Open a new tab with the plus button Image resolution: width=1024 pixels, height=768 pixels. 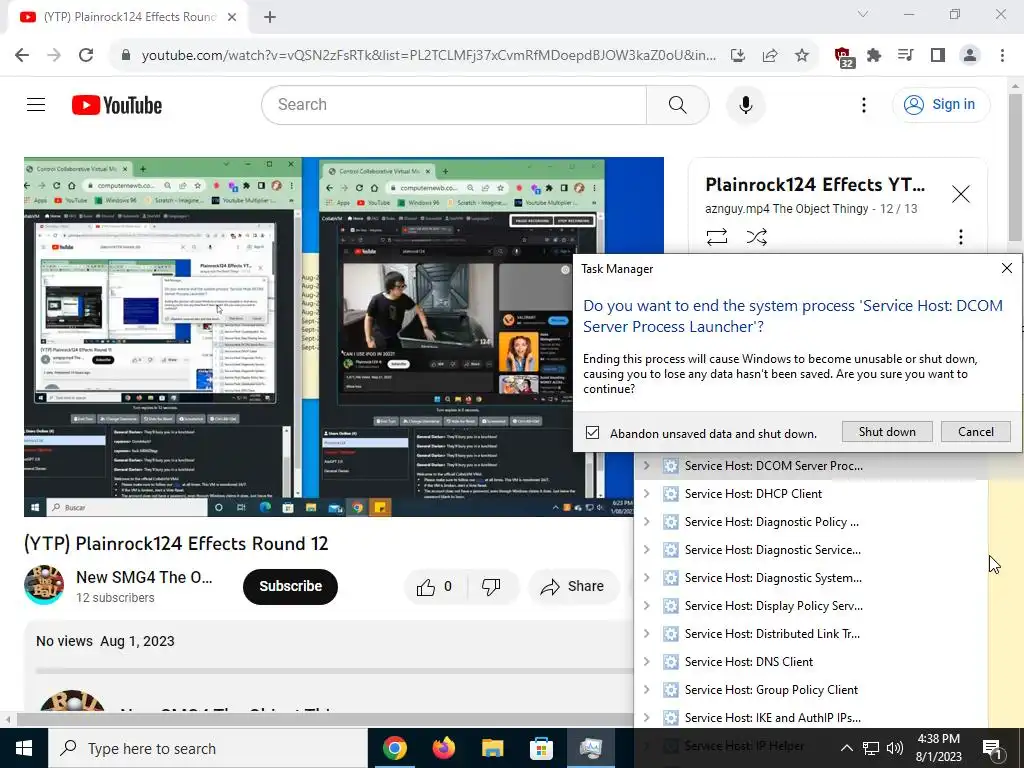[x=270, y=17]
